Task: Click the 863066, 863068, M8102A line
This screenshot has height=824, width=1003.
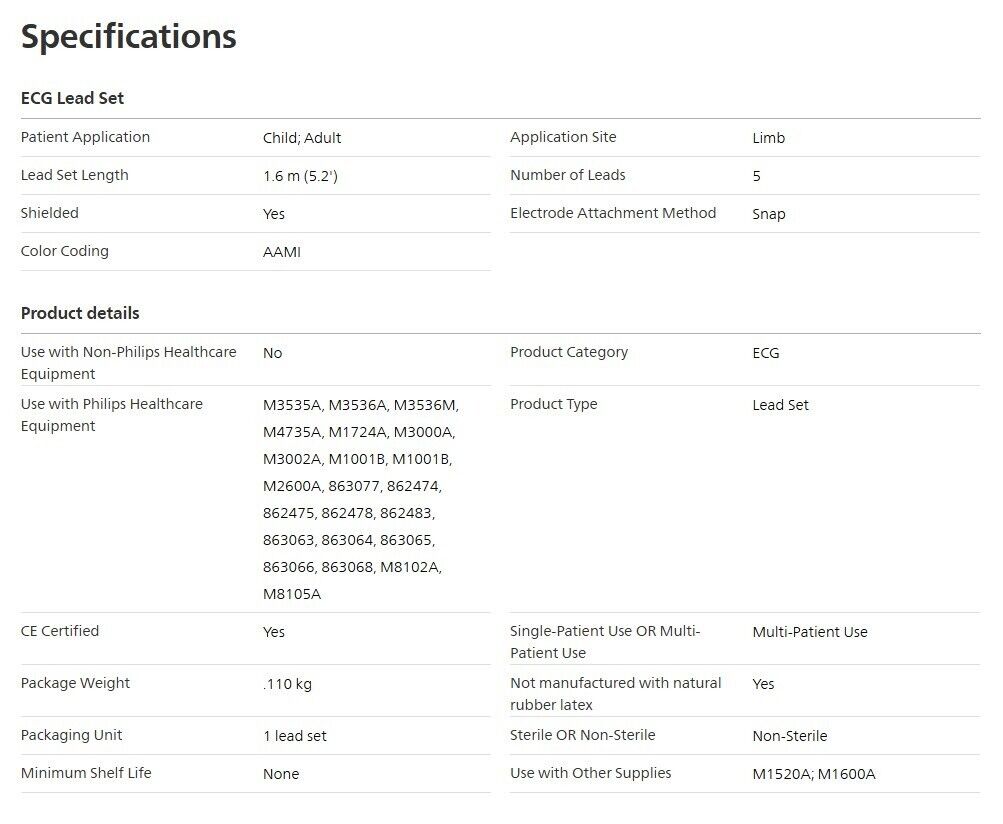Action: coord(352,567)
